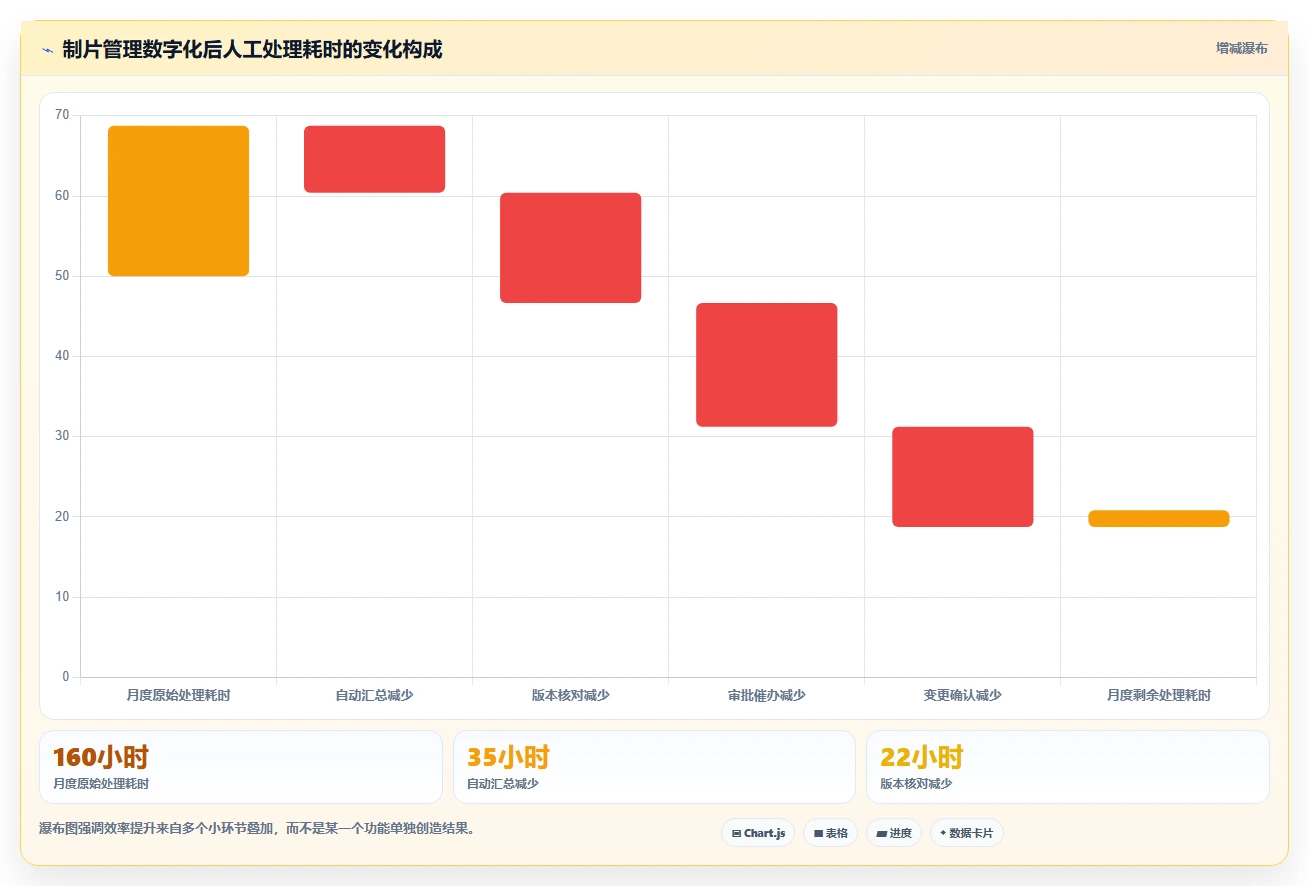Click the y-axis value 40
This screenshot has height=886, width=1309.
[62, 356]
